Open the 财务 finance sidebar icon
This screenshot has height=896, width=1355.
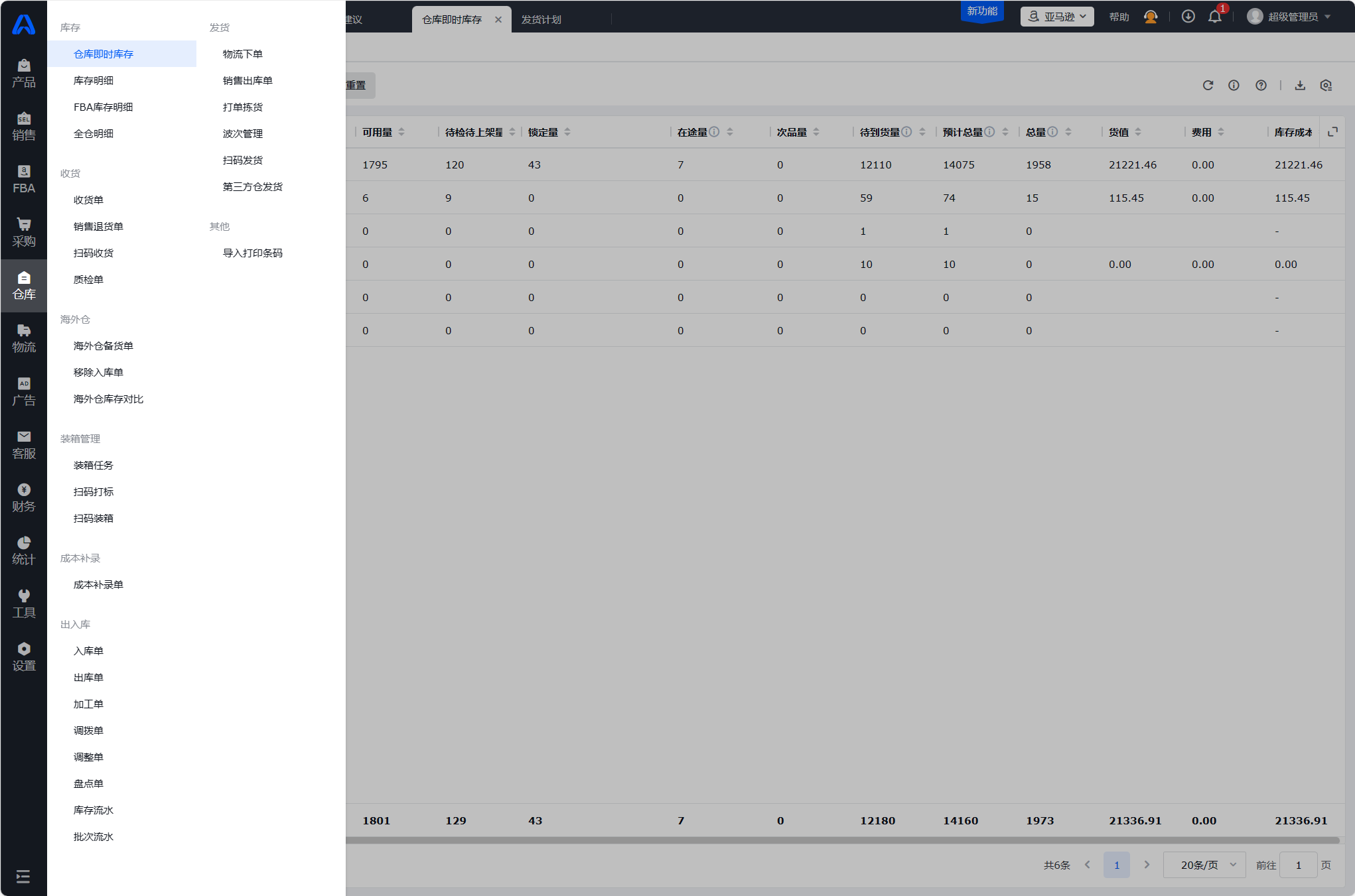(x=24, y=497)
